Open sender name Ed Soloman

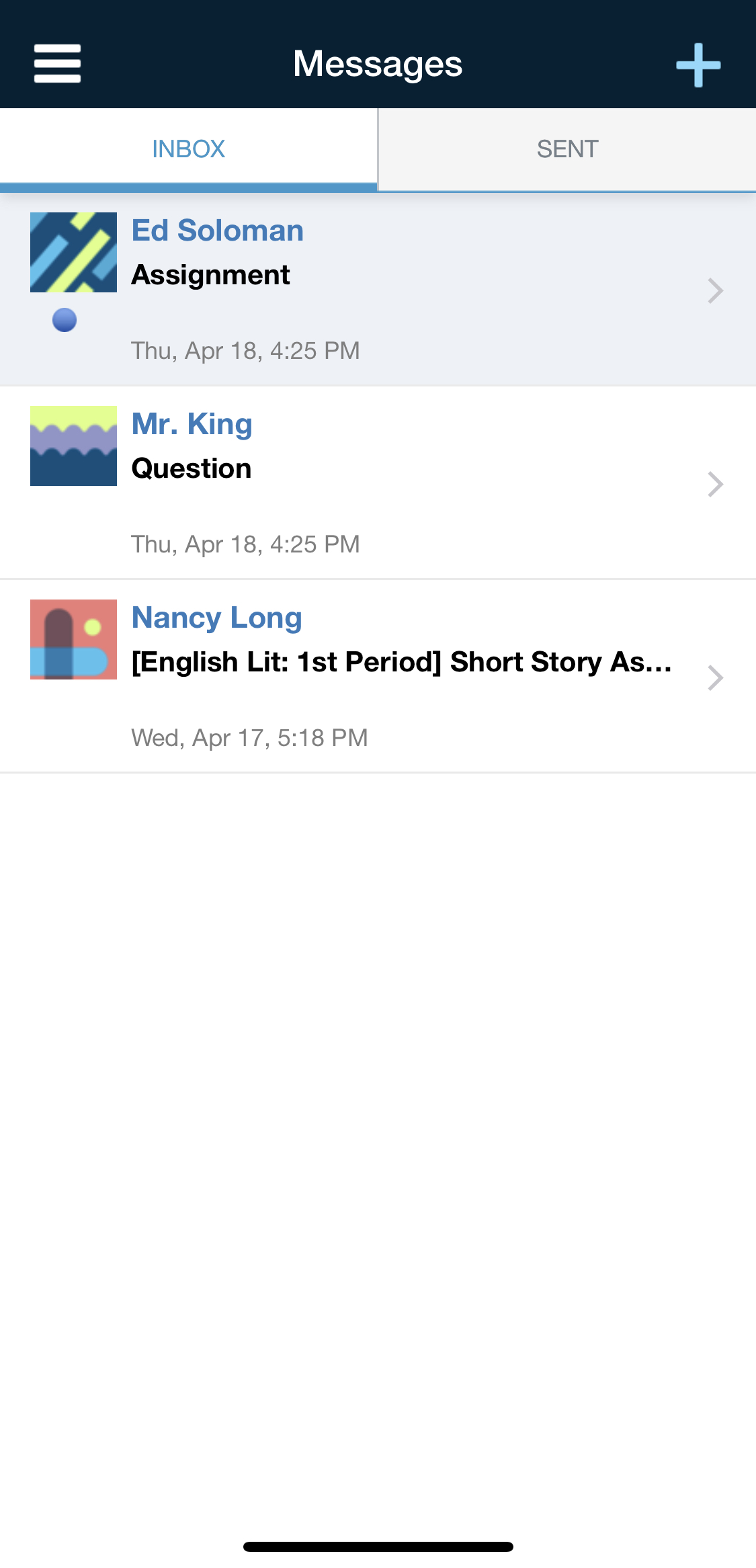point(217,231)
